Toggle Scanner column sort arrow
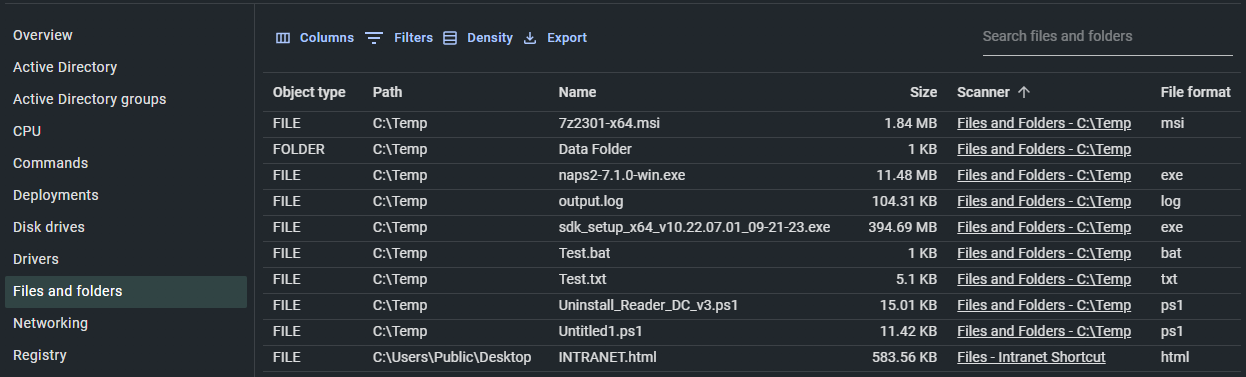Screen dimensions: 1246x377 tap(1024, 92)
